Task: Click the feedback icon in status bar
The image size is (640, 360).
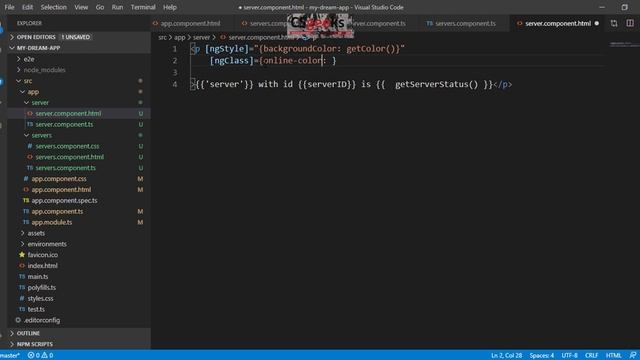Action: coord(633,356)
